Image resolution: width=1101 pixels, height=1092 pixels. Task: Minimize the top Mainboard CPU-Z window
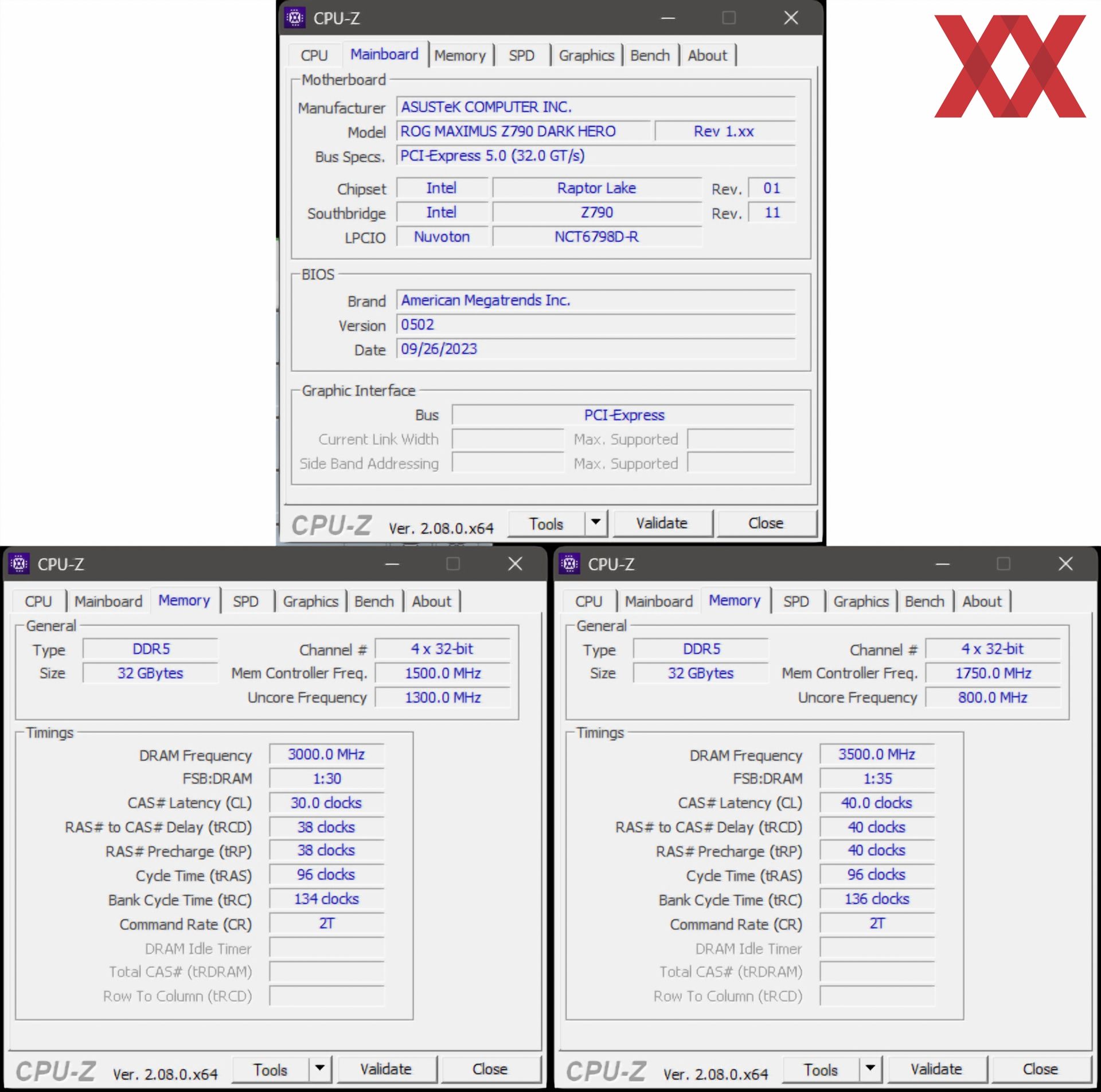[668, 18]
